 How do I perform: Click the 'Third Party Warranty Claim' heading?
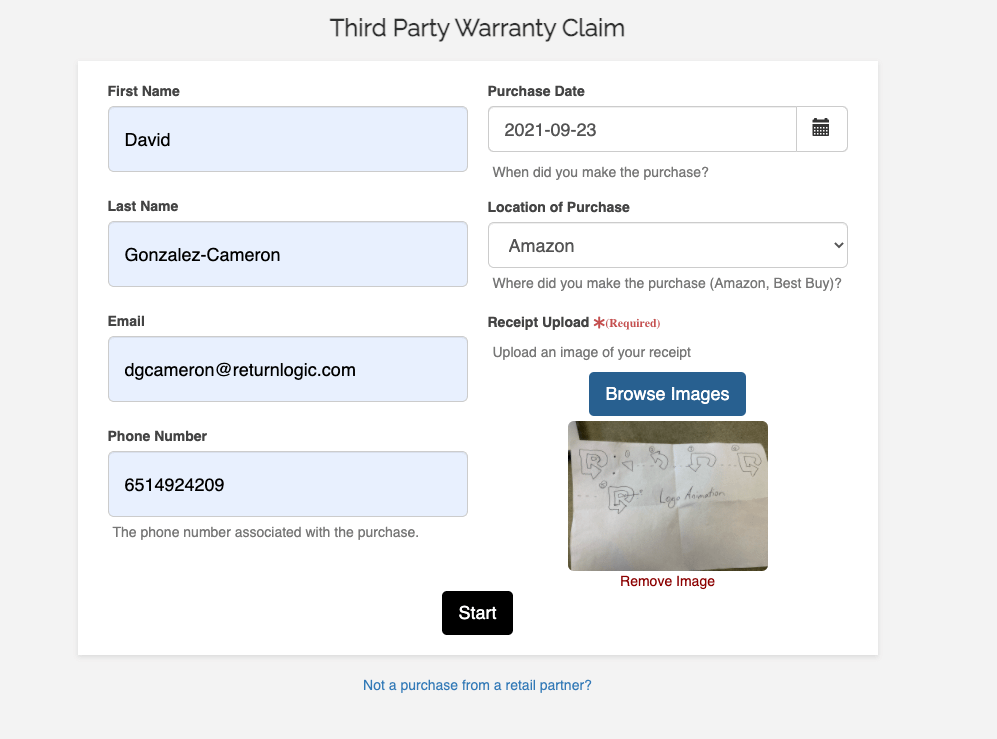point(477,28)
